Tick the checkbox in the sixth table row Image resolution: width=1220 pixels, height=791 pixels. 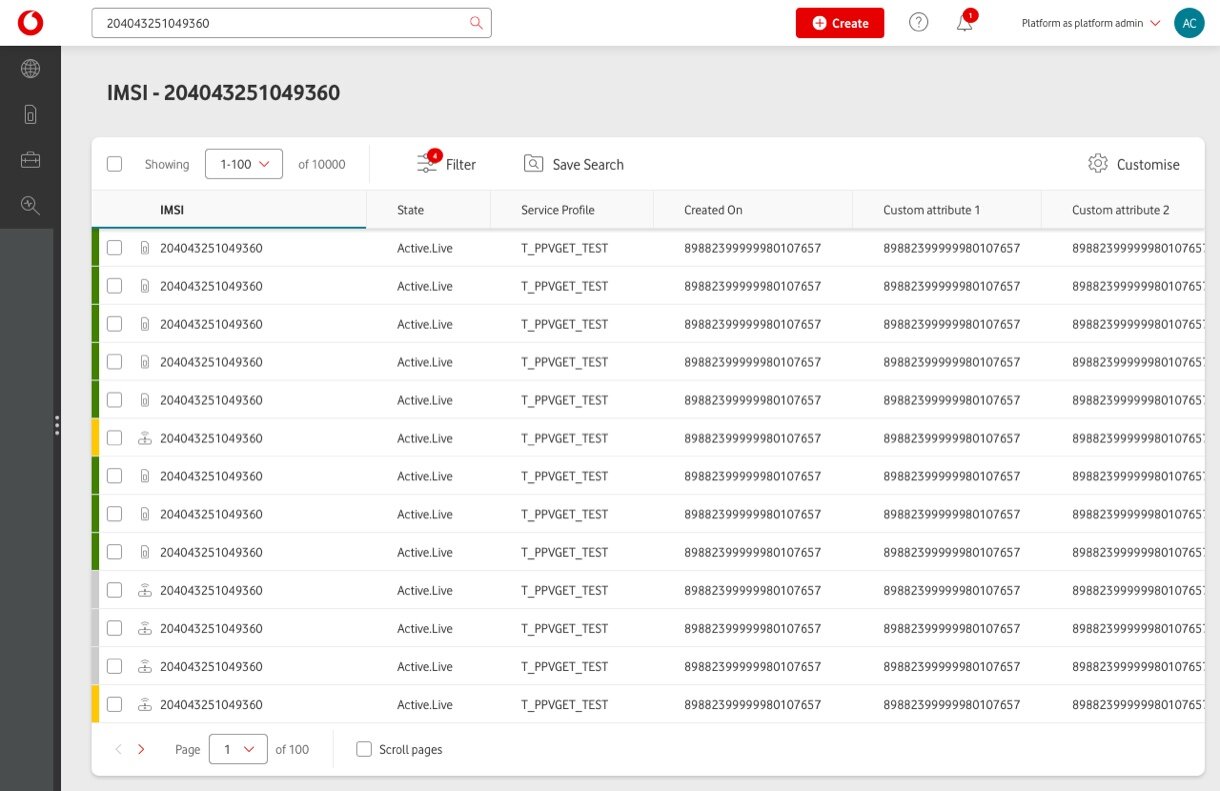114,438
